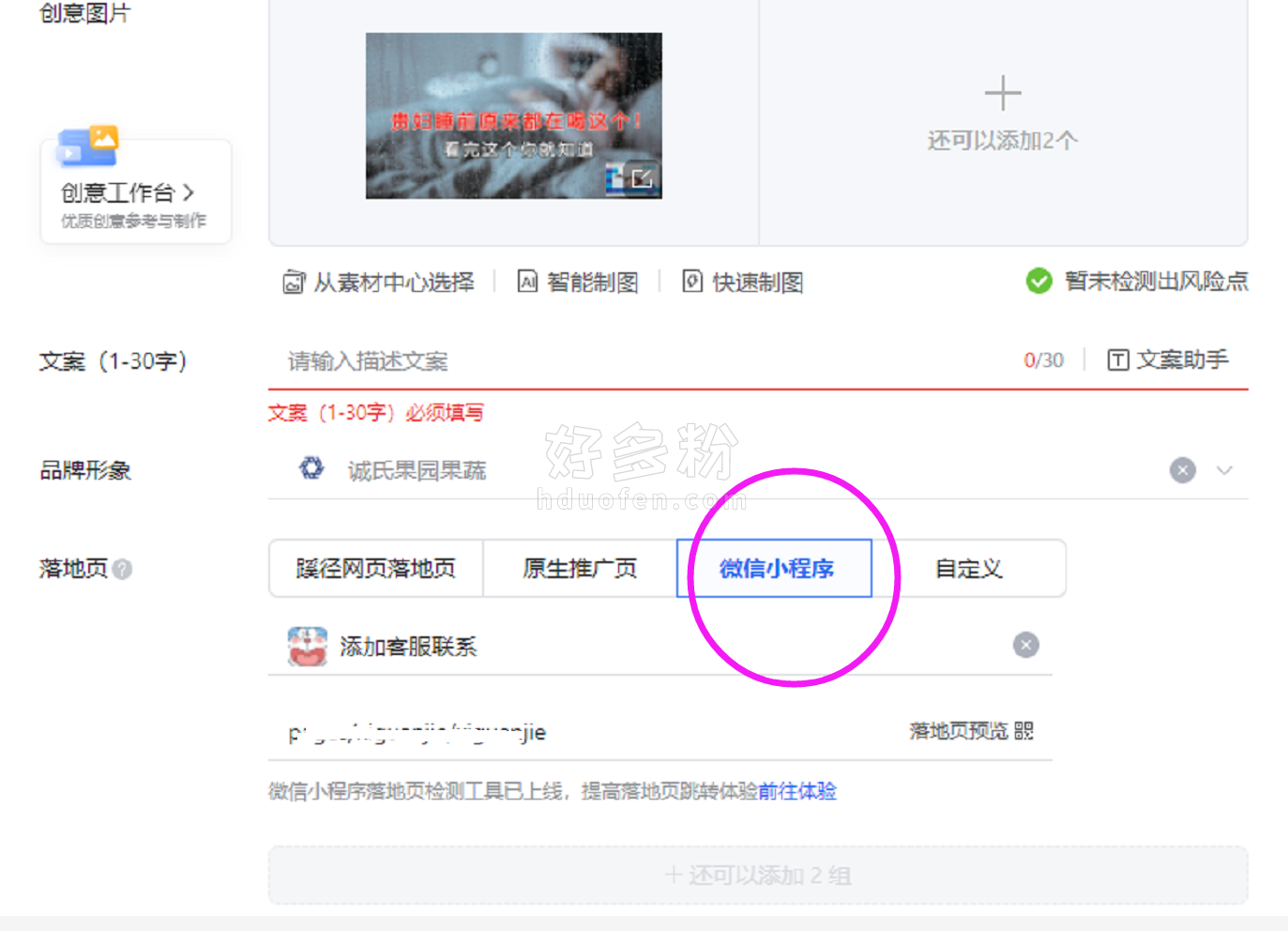Viewport: 1288px width, 931px height.
Task: Click 创意图片 label
Action: tap(84, 13)
